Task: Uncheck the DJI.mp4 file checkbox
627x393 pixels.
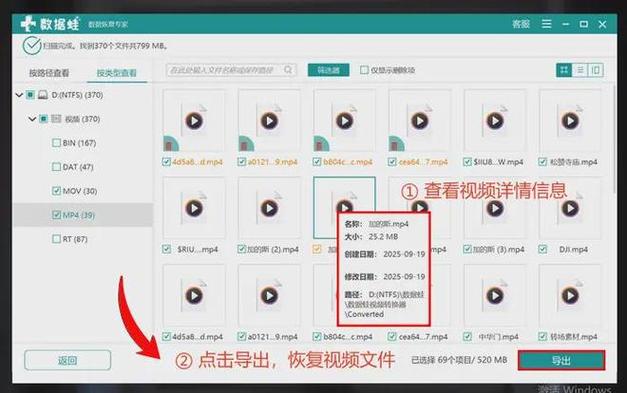Action: (543, 249)
